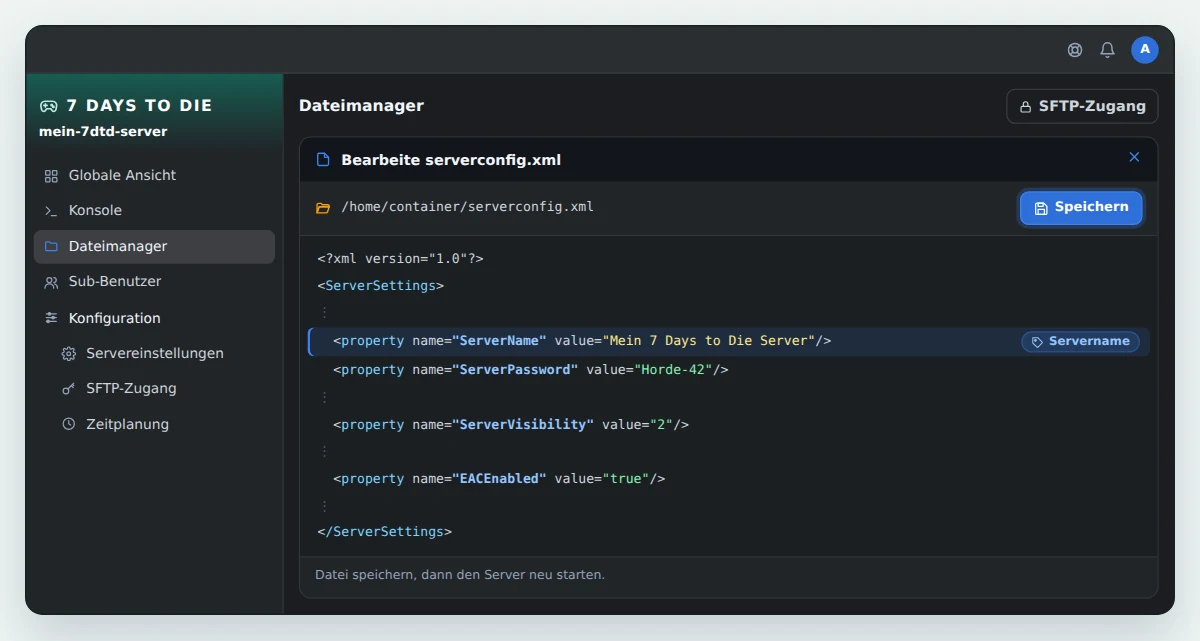This screenshot has width=1200, height=641.
Task: Click the EACEnabled value "true"
Action: tap(626, 479)
